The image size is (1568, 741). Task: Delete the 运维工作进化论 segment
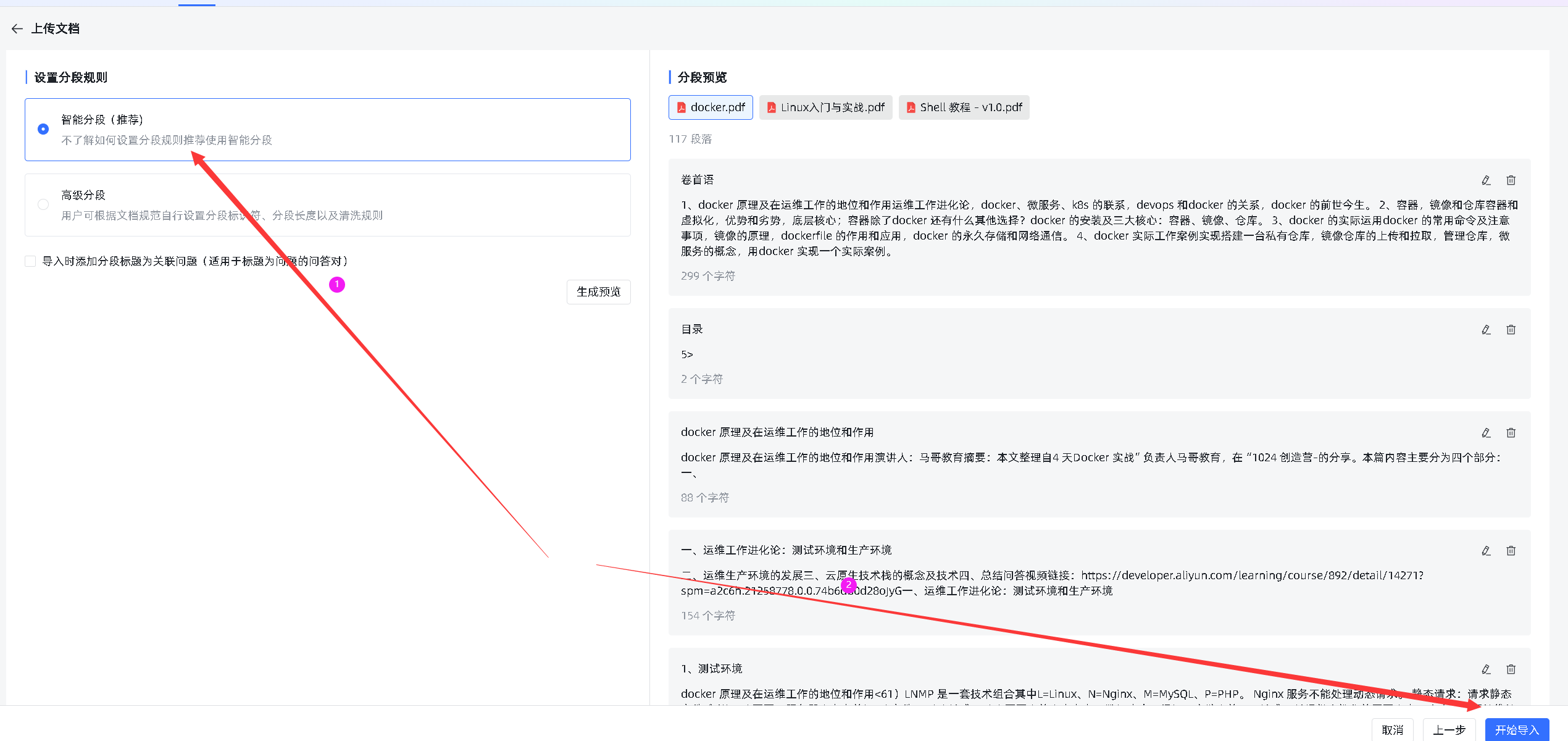coord(1511,550)
